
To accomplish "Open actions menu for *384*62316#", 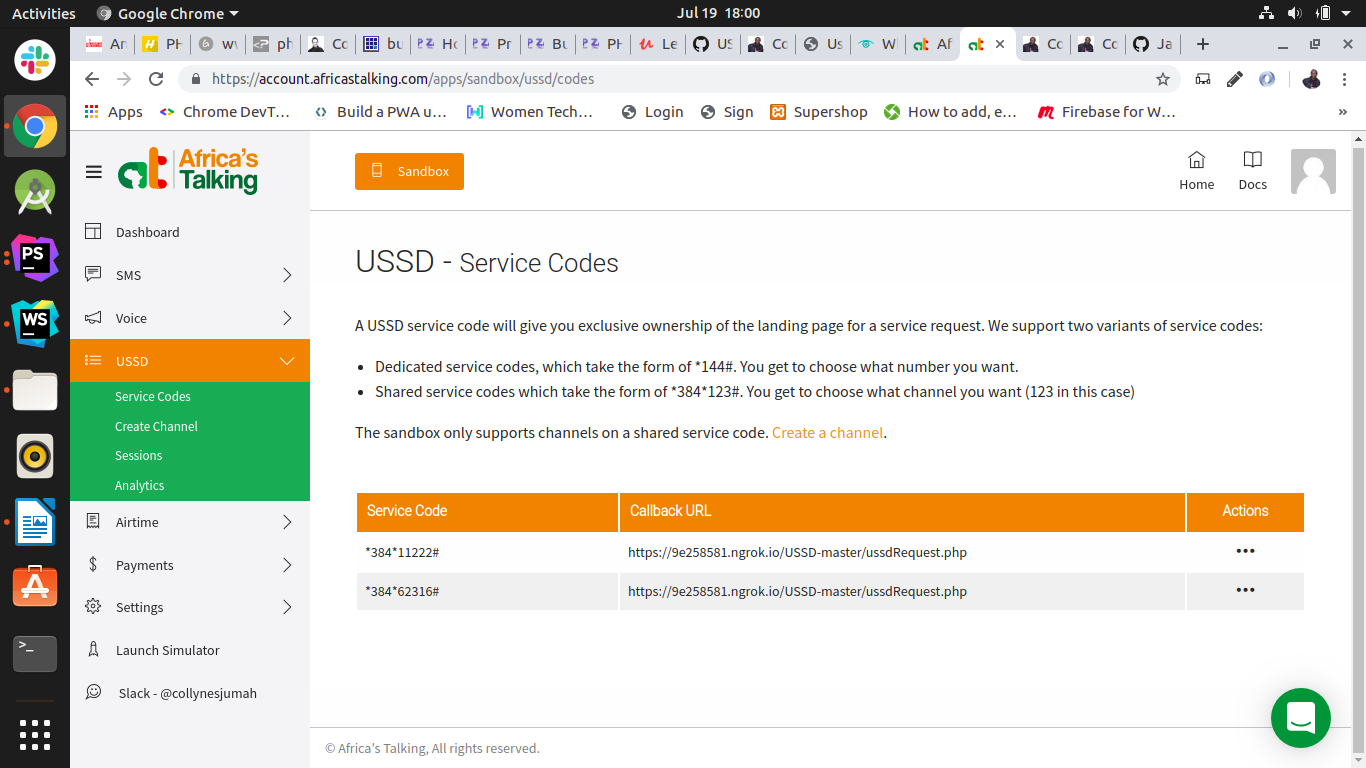I will coord(1245,590).
